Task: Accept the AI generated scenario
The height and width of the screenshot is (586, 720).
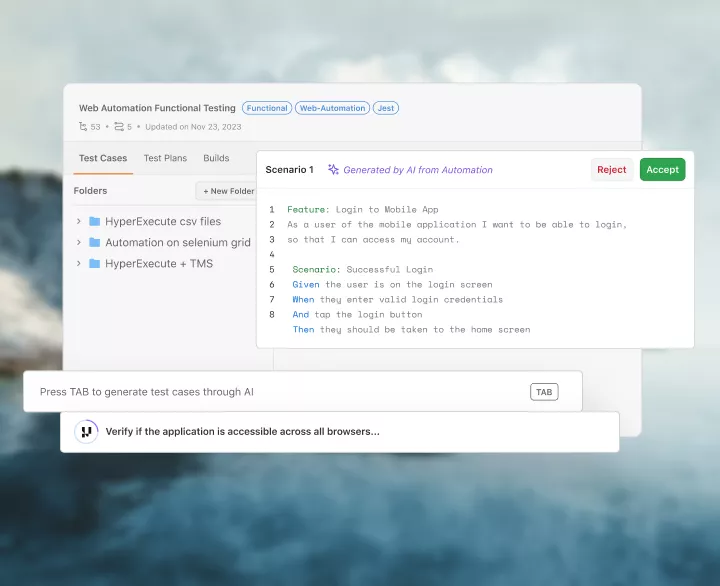Action: 662,169
